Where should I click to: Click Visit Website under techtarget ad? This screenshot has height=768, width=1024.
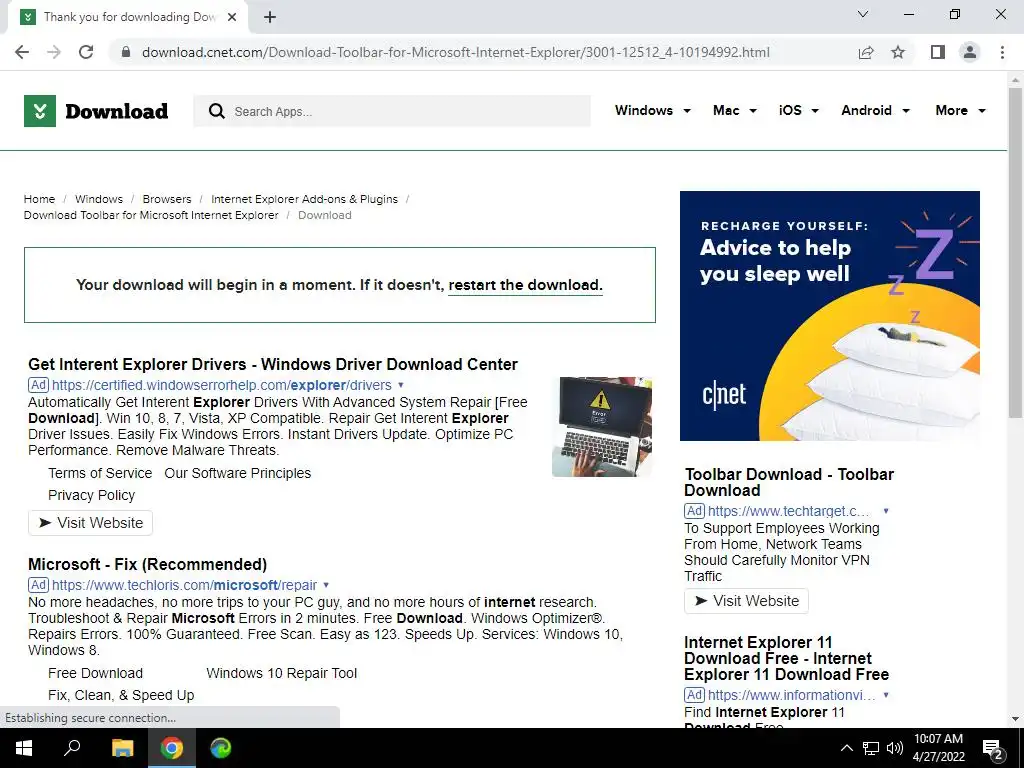746,601
